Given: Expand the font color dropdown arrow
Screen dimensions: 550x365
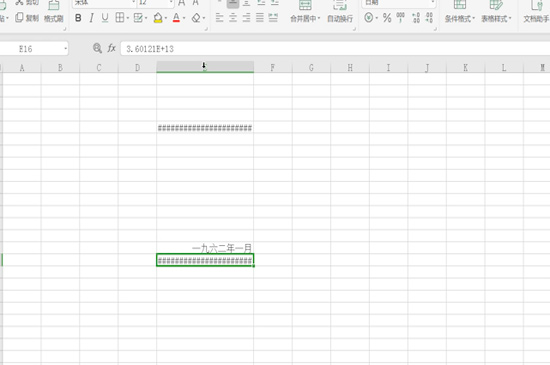Looking at the screenshot, I should (x=184, y=18).
